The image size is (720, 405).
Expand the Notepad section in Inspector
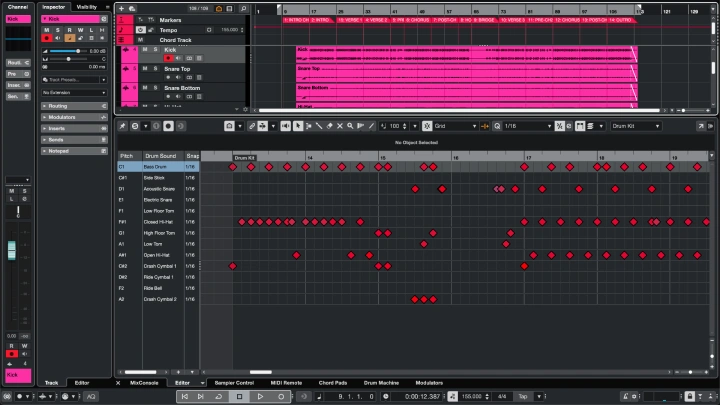pyautogui.click(x=74, y=151)
